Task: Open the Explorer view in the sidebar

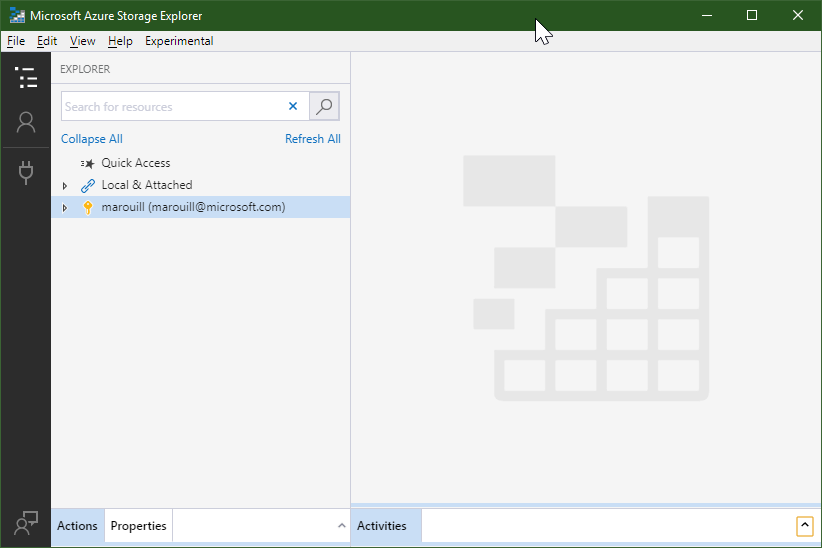Action: pyautogui.click(x=26, y=77)
